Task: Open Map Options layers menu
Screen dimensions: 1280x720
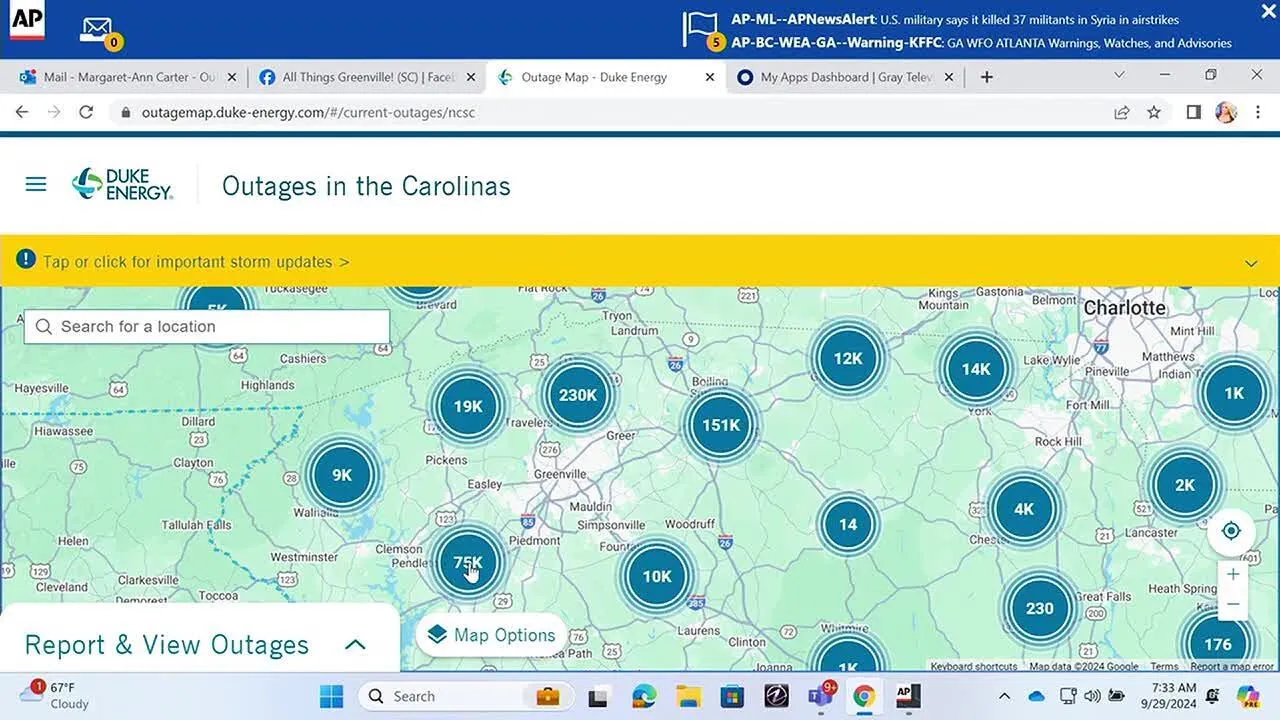Action: pyautogui.click(x=491, y=635)
